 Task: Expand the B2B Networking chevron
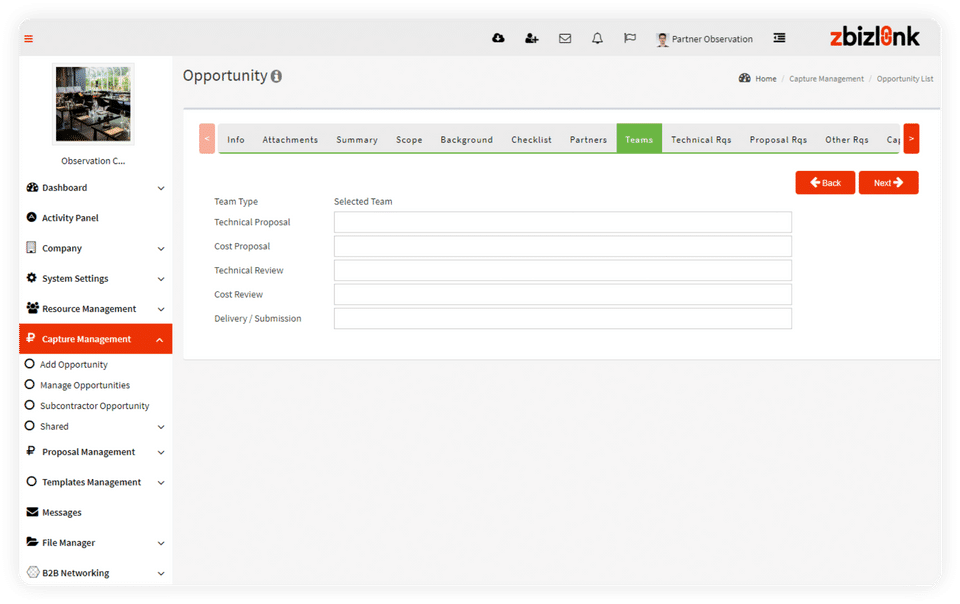[x=161, y=574]
